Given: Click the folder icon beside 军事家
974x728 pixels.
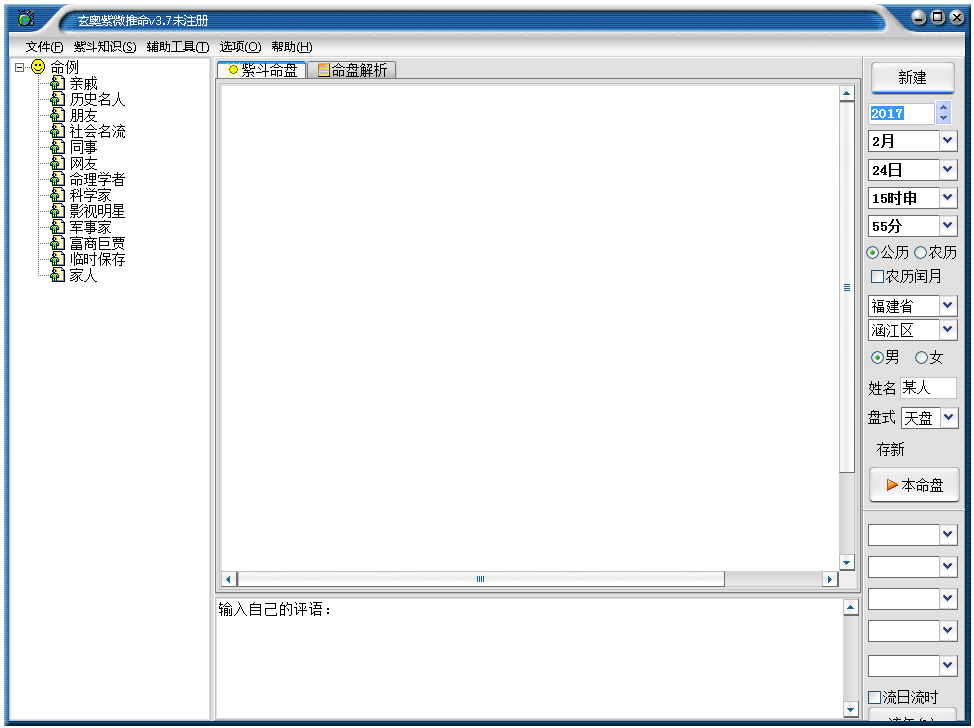Looking at the screenshot, I should coord(57,227).
